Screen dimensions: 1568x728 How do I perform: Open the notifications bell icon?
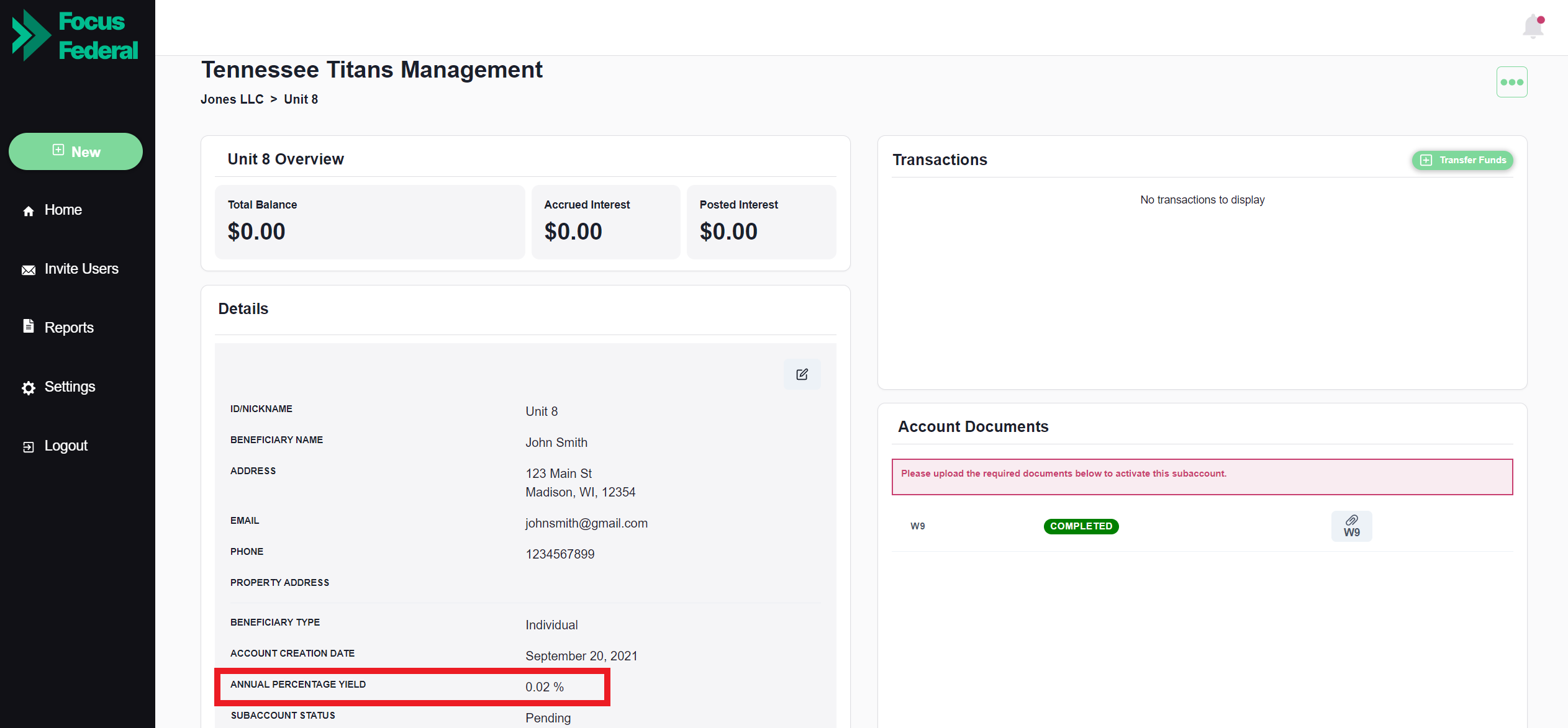coord(1533,26)
